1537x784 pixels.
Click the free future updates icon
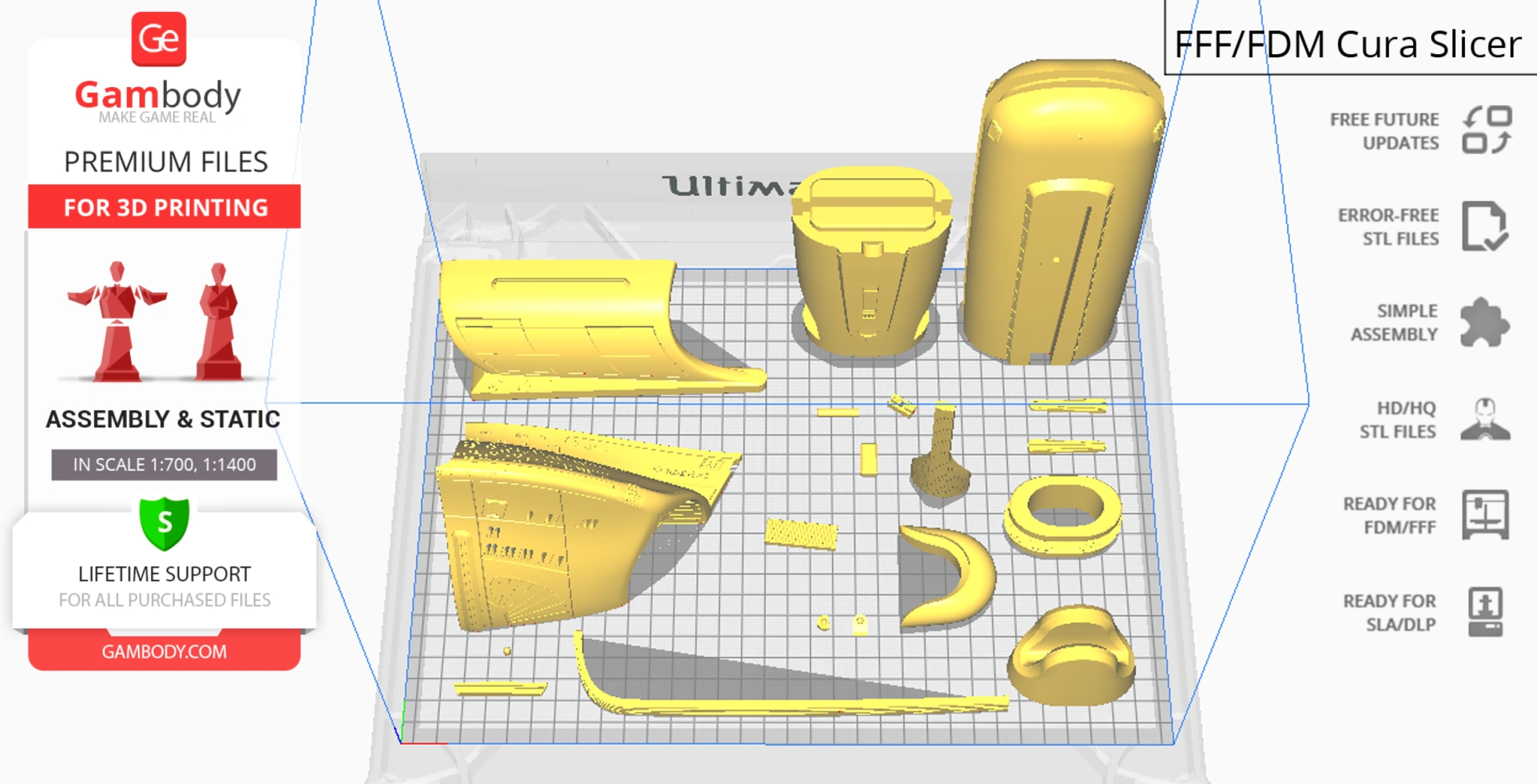pyautogui.click(x=1486, y=130)
